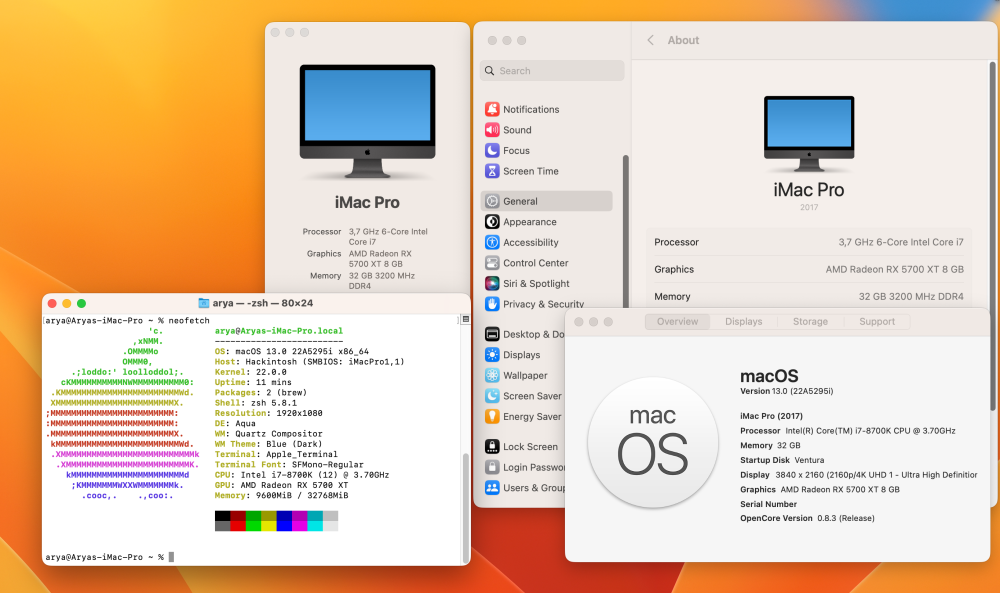Click the Terminal prompt at the bottom line
1000x593 pixels.
(109, 557)
